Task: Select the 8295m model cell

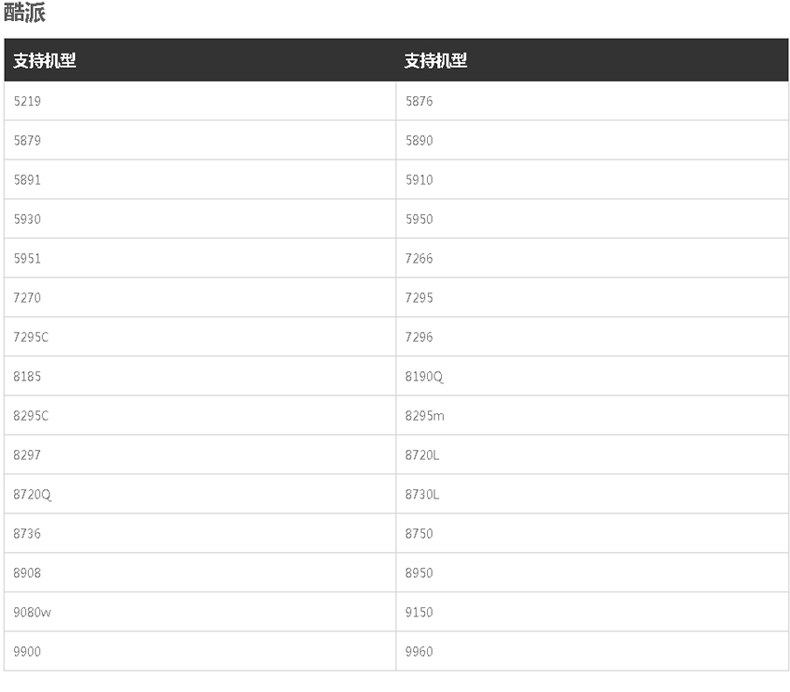Action: [425, 416]
